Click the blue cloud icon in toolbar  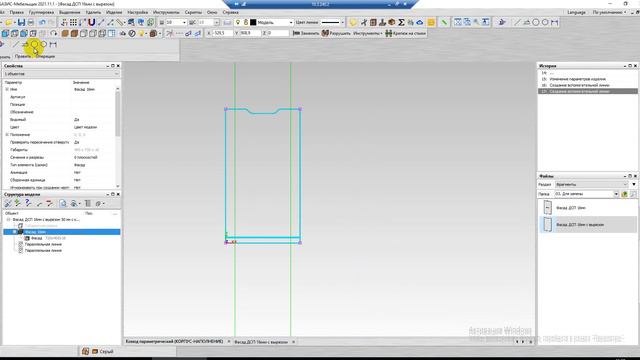tap(419, 22)
